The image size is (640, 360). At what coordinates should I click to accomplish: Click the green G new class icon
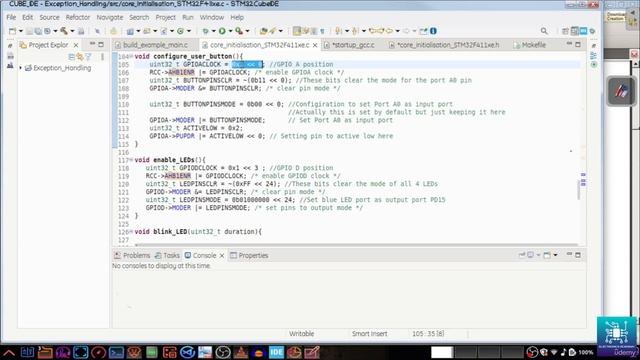pyautogui.click(x=180, y=31)
